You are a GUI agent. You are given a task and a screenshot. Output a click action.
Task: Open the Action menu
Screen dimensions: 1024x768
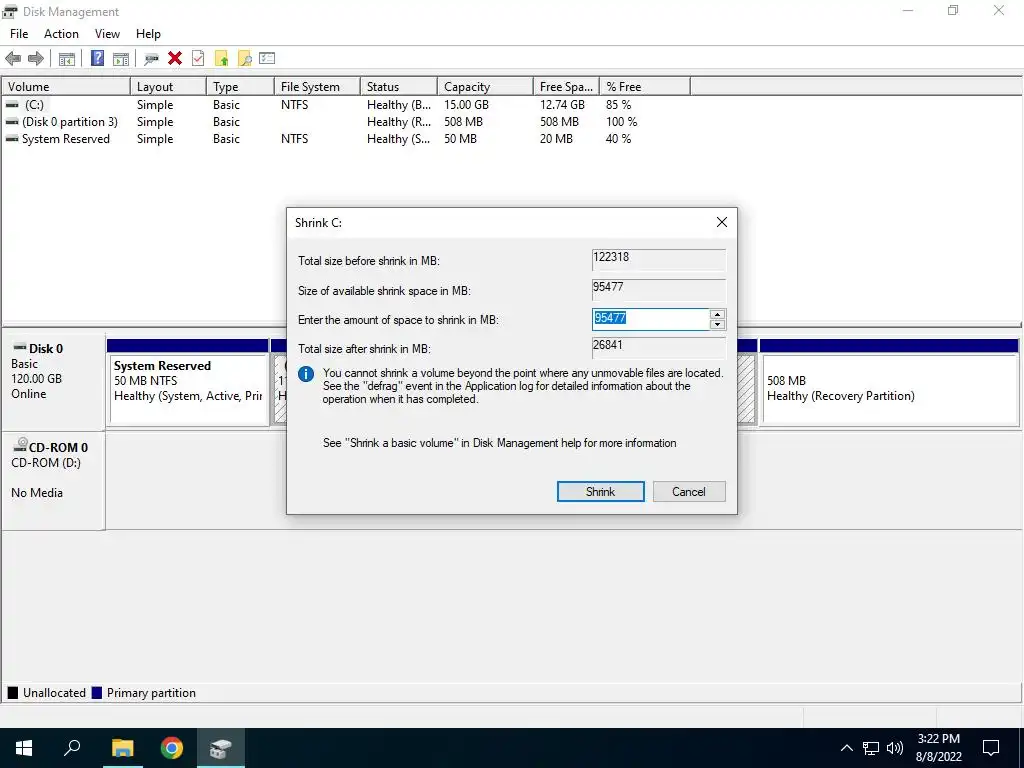tap(61, 34)
